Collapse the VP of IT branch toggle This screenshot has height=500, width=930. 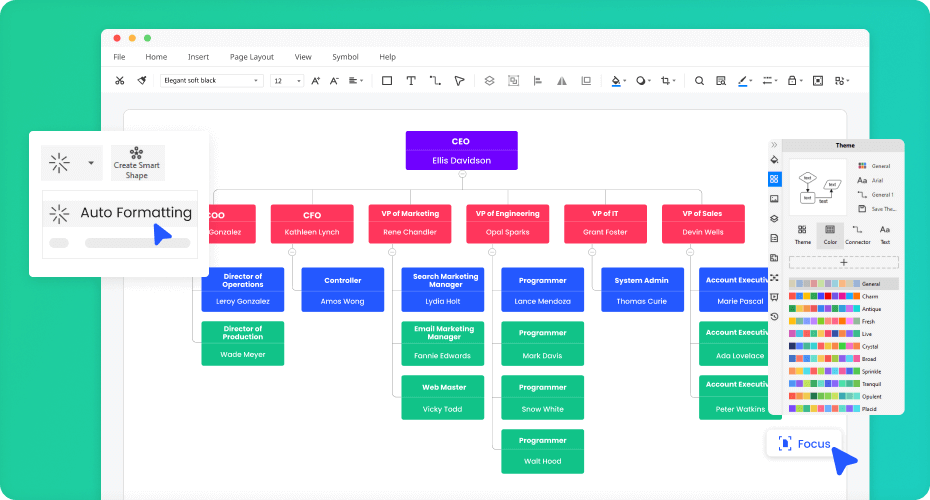[x=592, y=252]
